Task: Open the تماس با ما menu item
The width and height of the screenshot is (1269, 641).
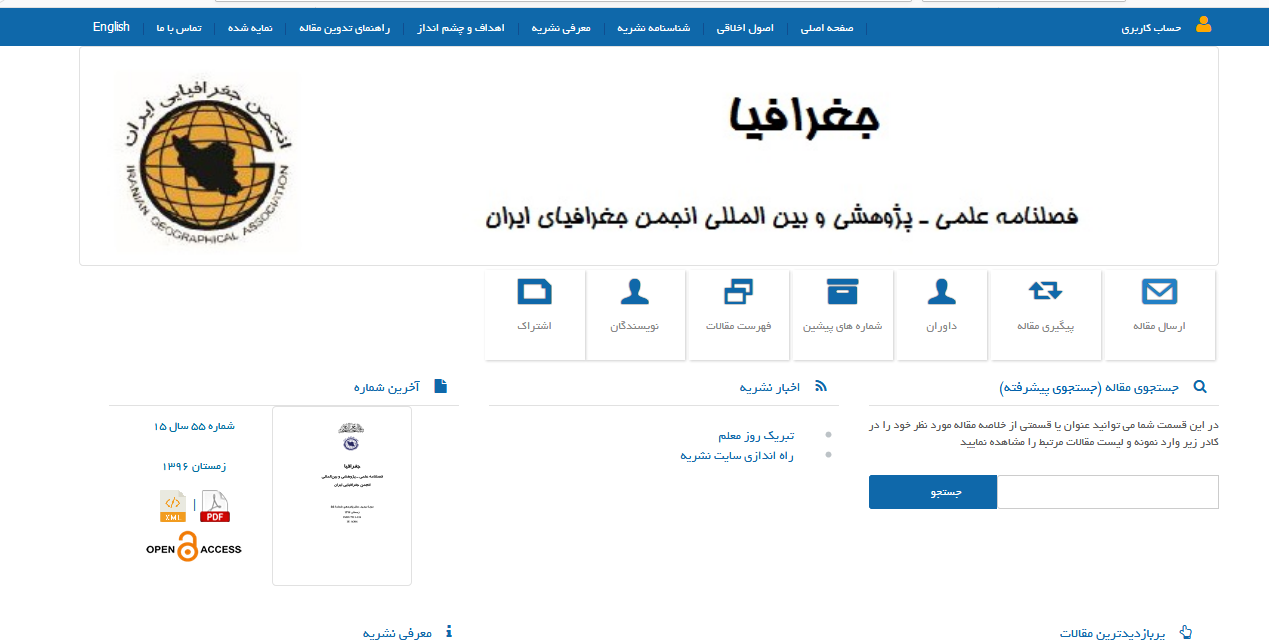Action: tap(179, 28)
